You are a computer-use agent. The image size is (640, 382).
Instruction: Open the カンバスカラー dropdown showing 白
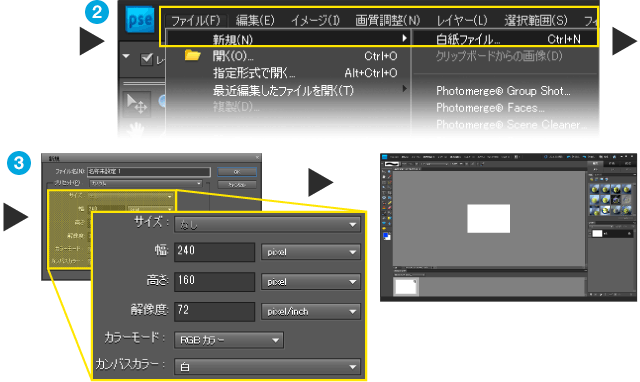267,367
